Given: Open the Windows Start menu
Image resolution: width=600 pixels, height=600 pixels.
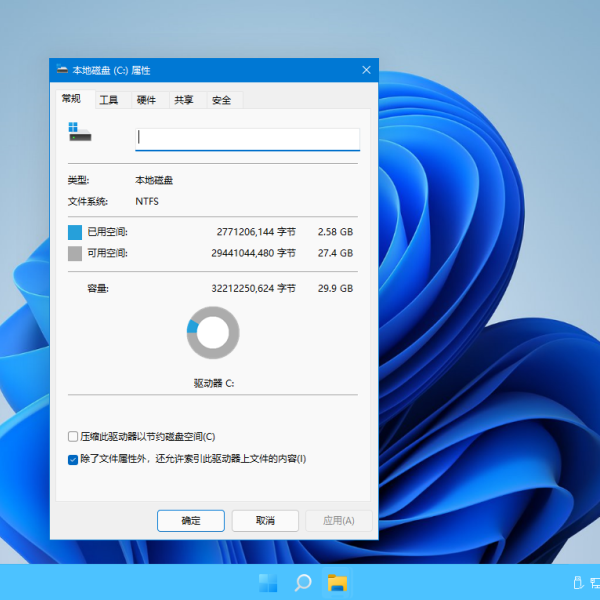Looking at the screenshot, I should (x=268, y=583).
